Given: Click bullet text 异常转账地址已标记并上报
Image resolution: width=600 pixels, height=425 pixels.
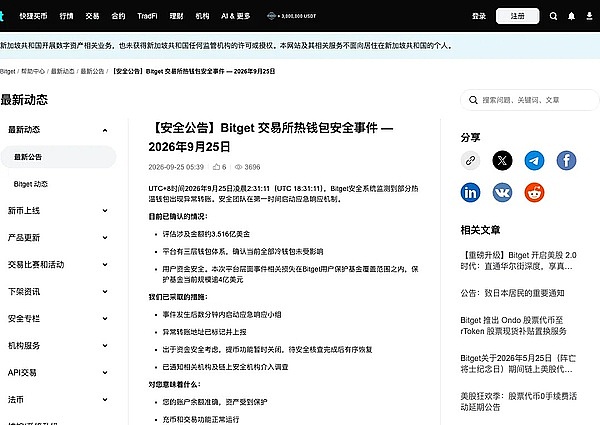Looking at the screenshot, I should 204,332.
